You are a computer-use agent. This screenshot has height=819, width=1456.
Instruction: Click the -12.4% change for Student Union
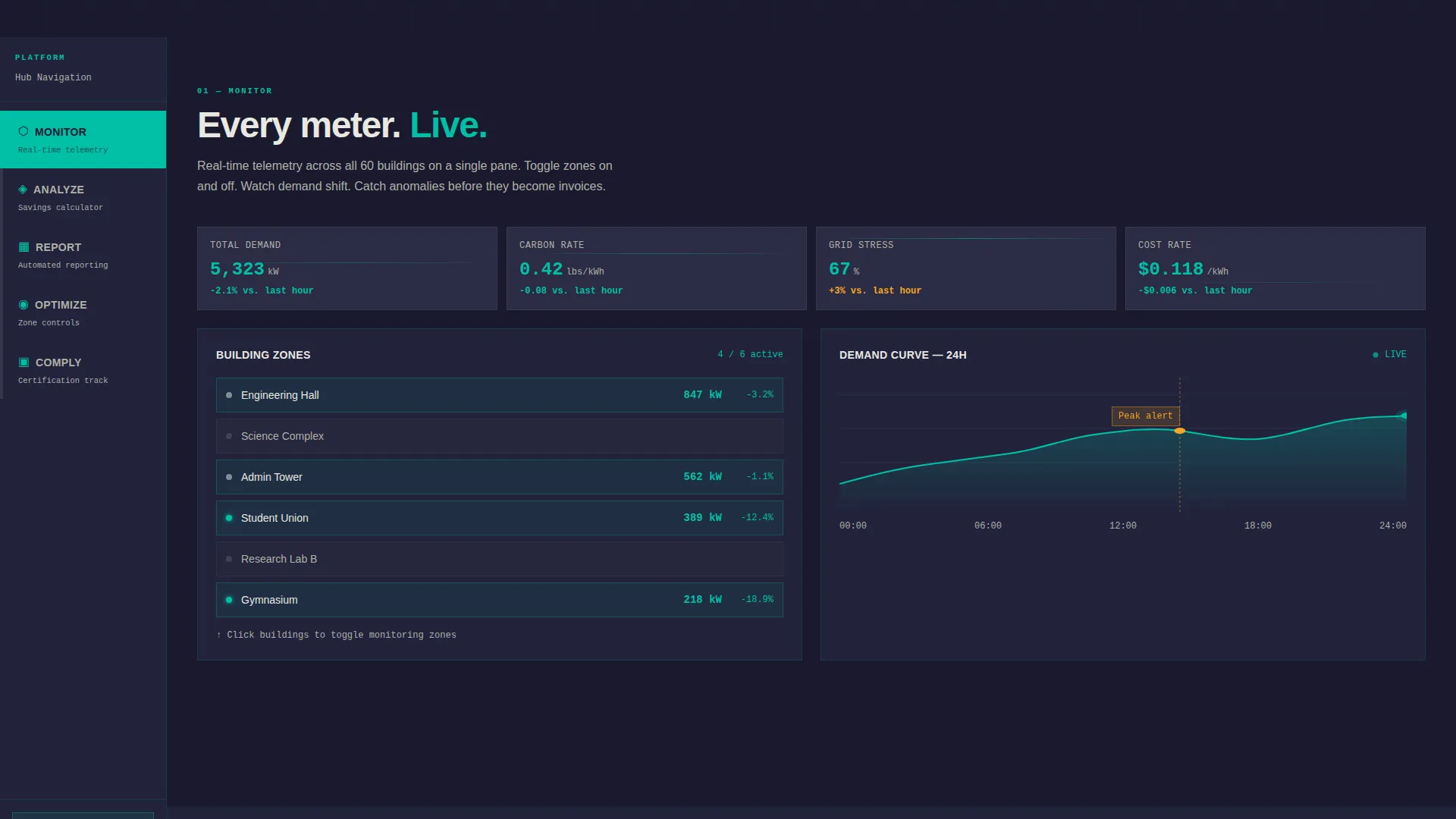point(758,517)
